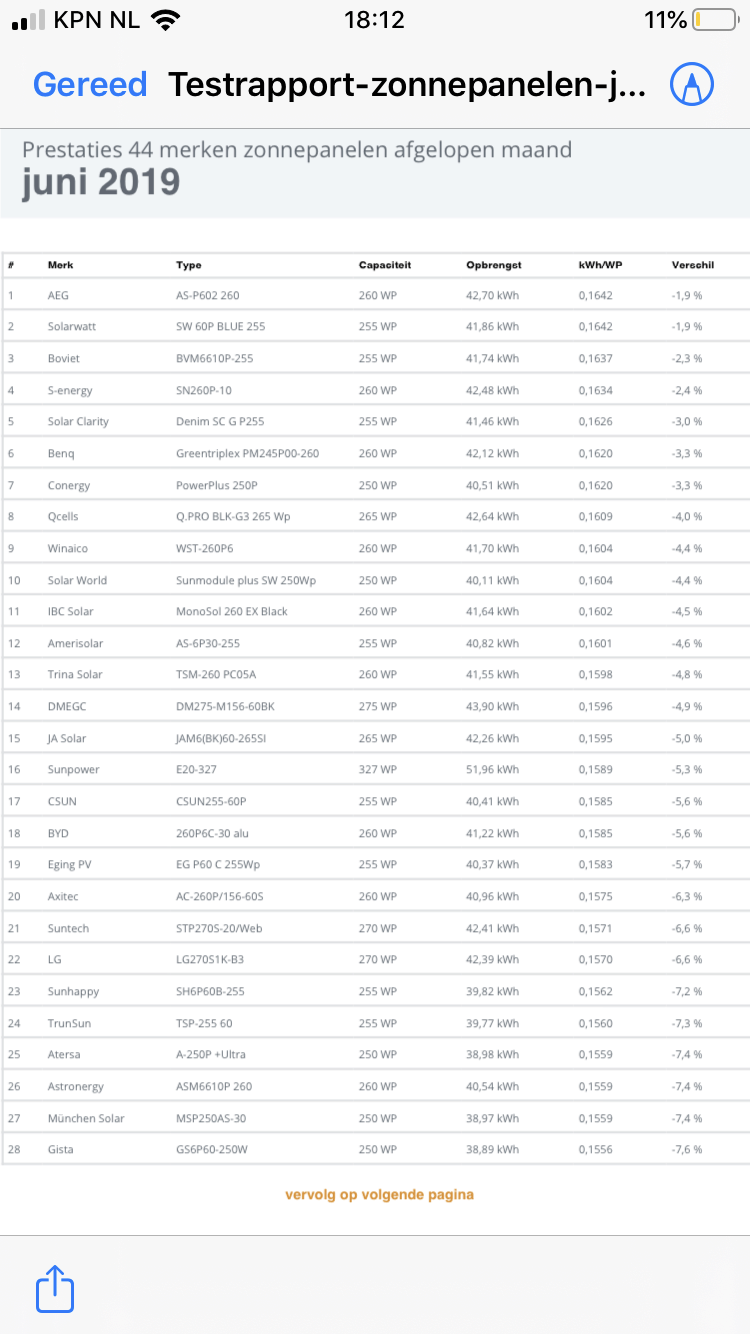750x1334 pixels.
Task: Tap the Merk column header
Action: 60,265
